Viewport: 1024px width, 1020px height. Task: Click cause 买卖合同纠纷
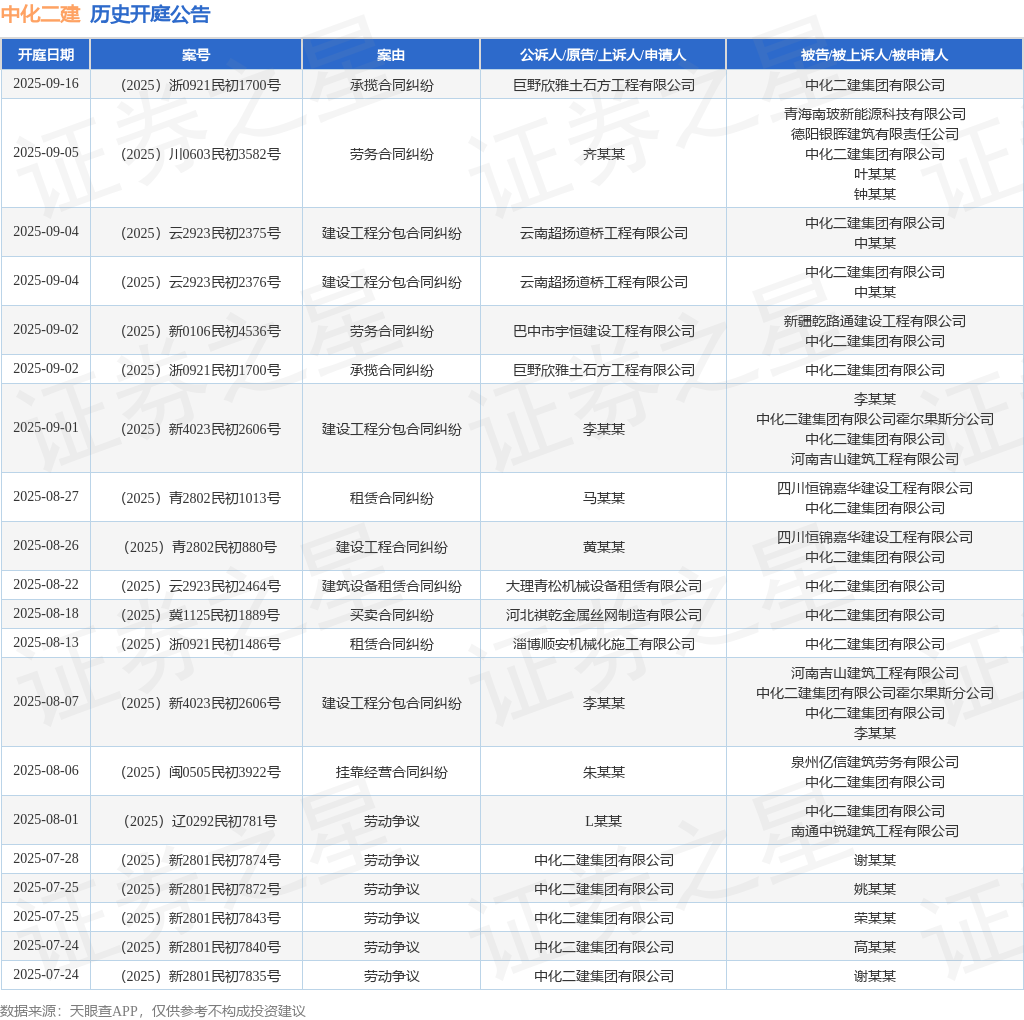click(x=391, y=615)
